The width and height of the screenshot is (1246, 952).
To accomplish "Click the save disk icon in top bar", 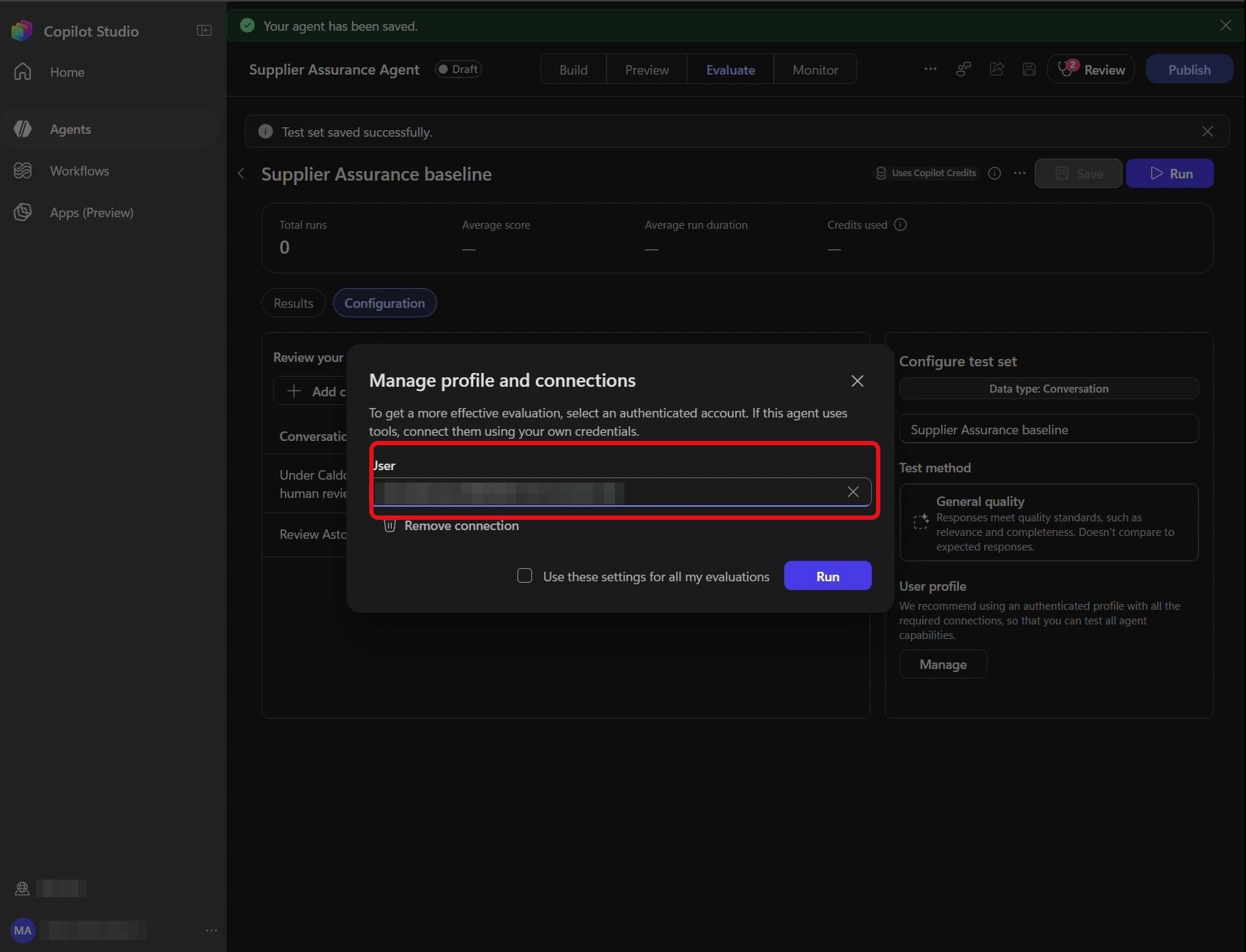I will click(1029, 69).
